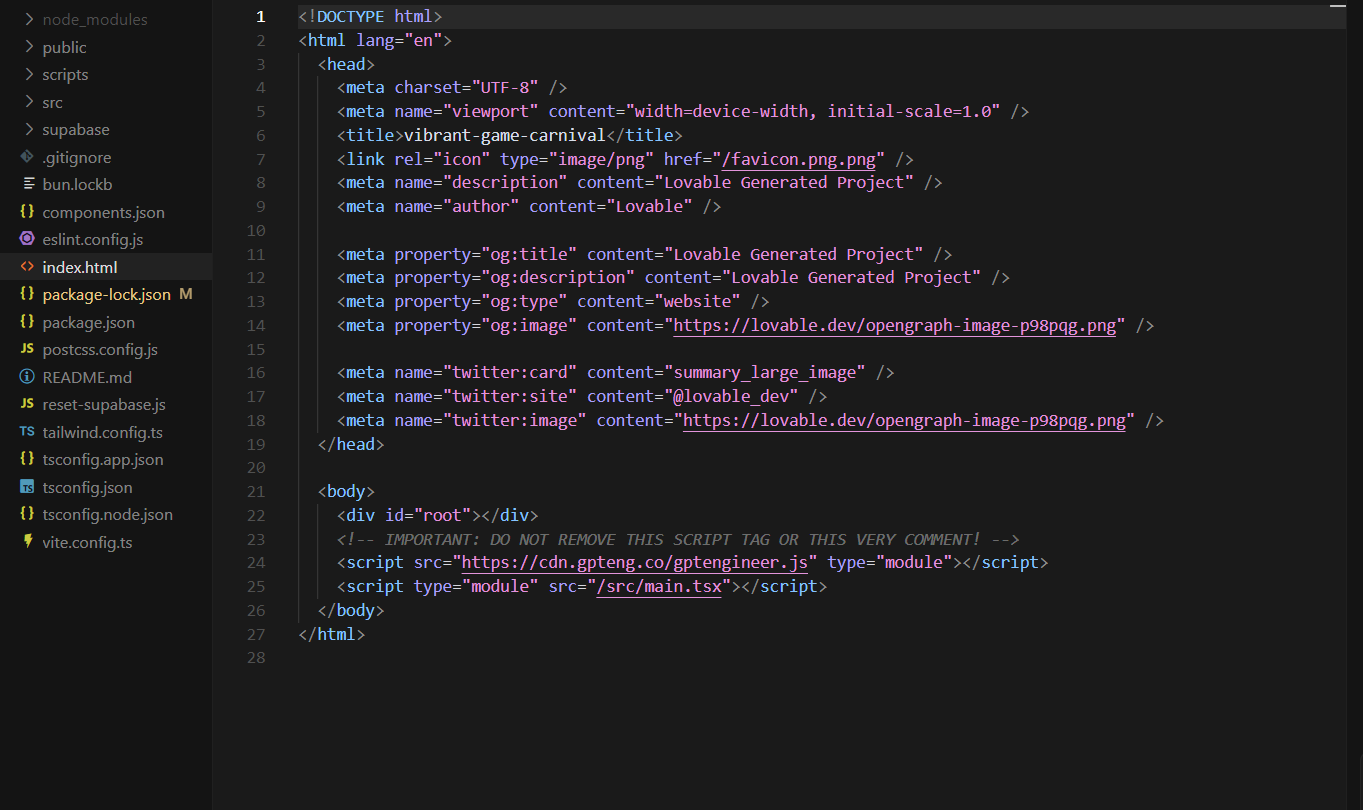Click the reset-supabase.js JS icon
Image resolution: width=1363 pixels, height=810 pixels.
click(27, 405)
